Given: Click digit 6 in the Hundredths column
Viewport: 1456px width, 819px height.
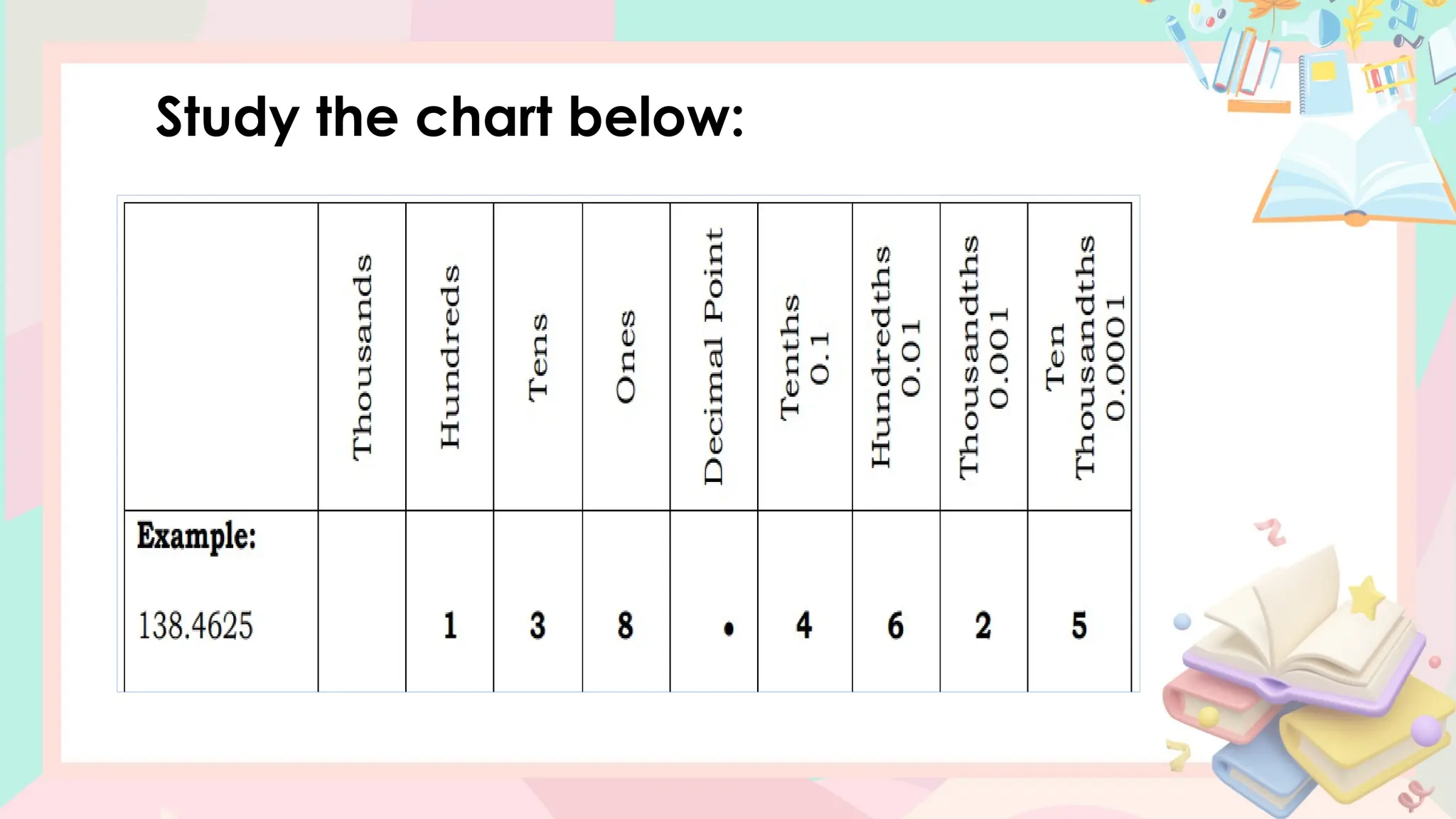Looking at the screenshot, I should pos(895,626).
